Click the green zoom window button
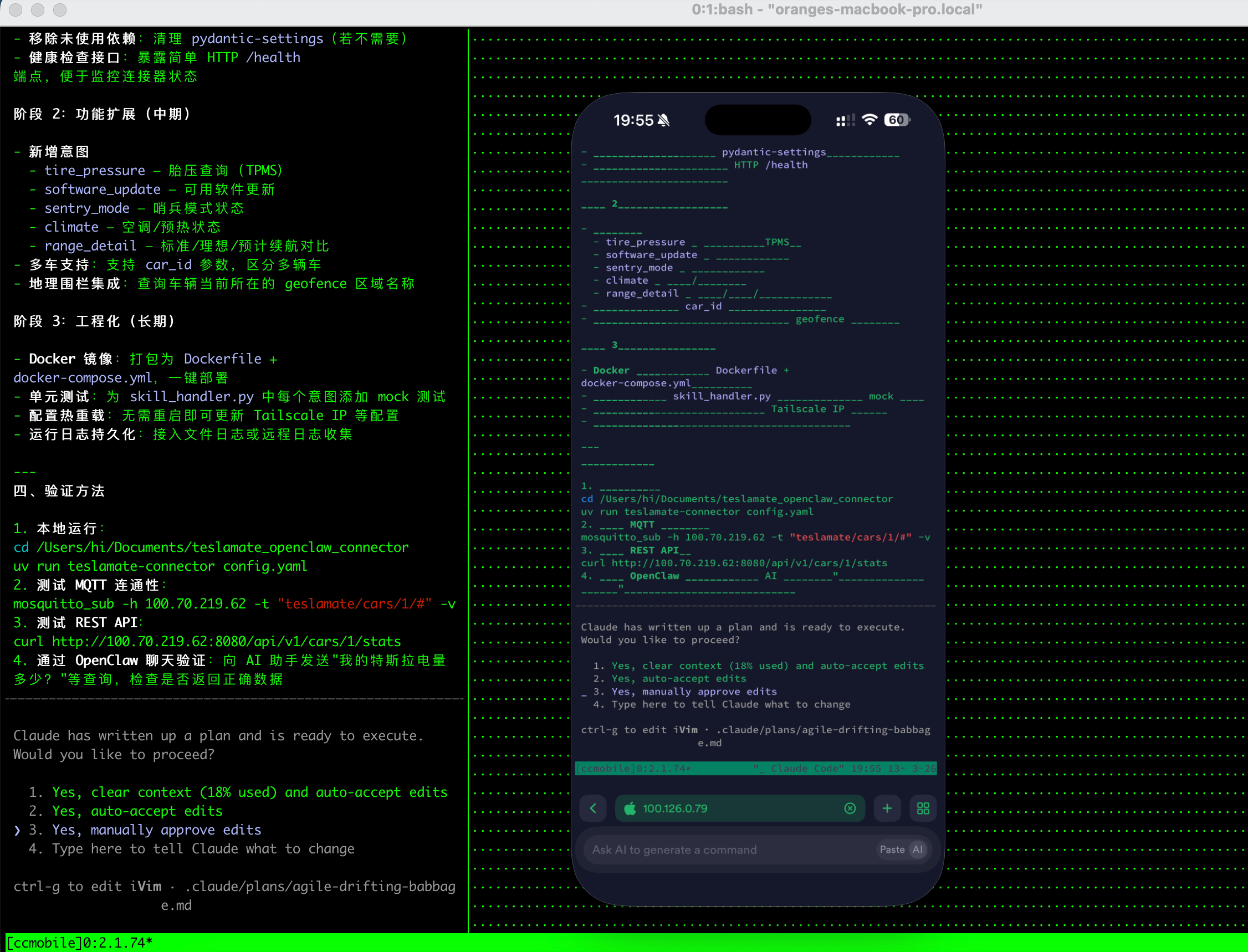The image size is (1248, 952). pyautogui.click(x=59, y=9)
